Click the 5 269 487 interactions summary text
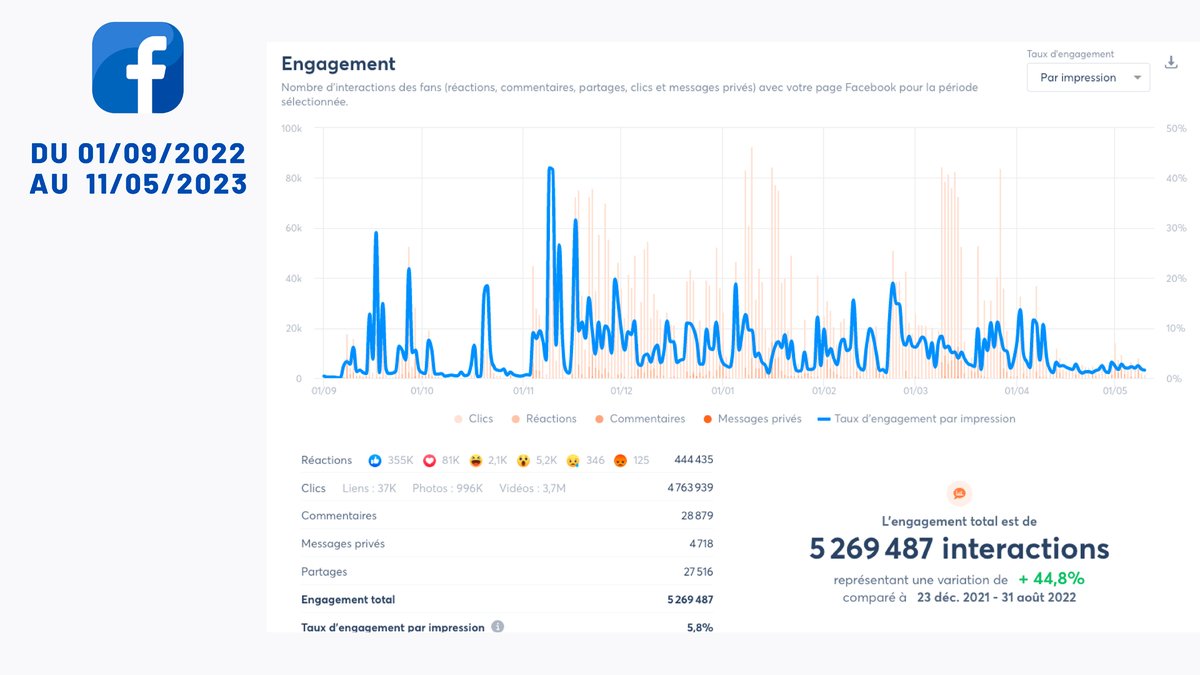This screenshot has height=675, width=1200. coord(960,548)
